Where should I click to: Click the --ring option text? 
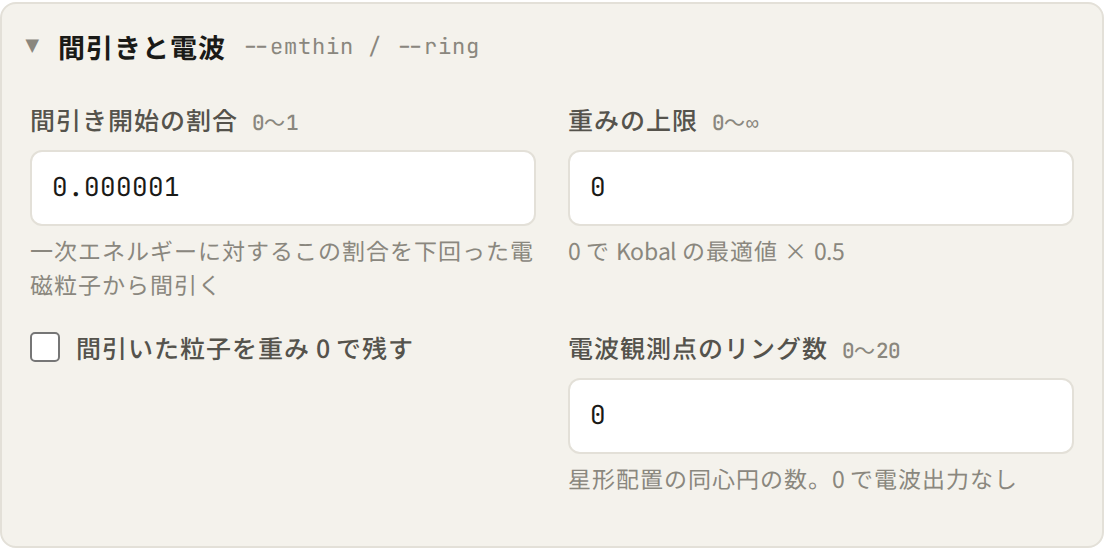click(439, 47)
